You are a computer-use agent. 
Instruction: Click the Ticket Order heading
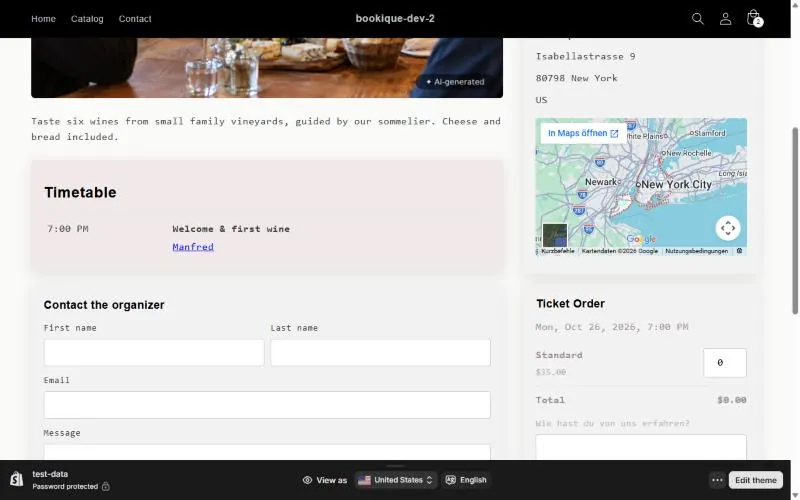(x=570, y=304)
